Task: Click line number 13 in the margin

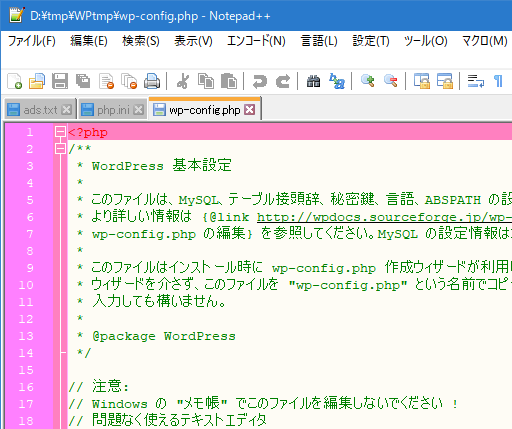Action: tap(26, 336)
